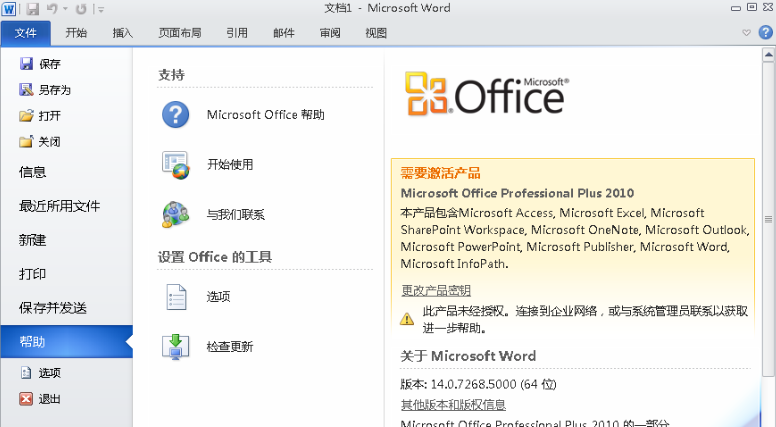Click the 选项 document icon in sidebar
The image size is (776, 427).
[x=26, y=373]
